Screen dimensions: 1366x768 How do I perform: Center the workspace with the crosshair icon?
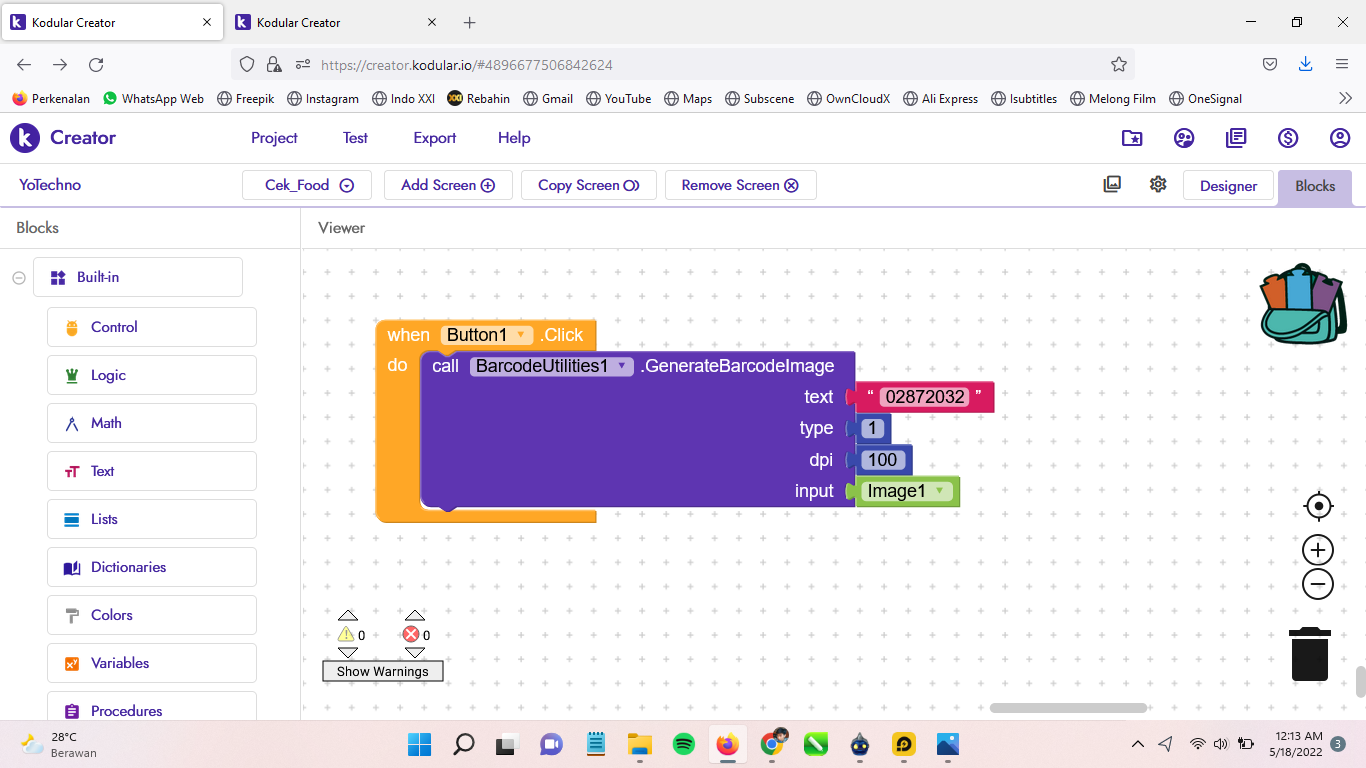[1318, 507]
